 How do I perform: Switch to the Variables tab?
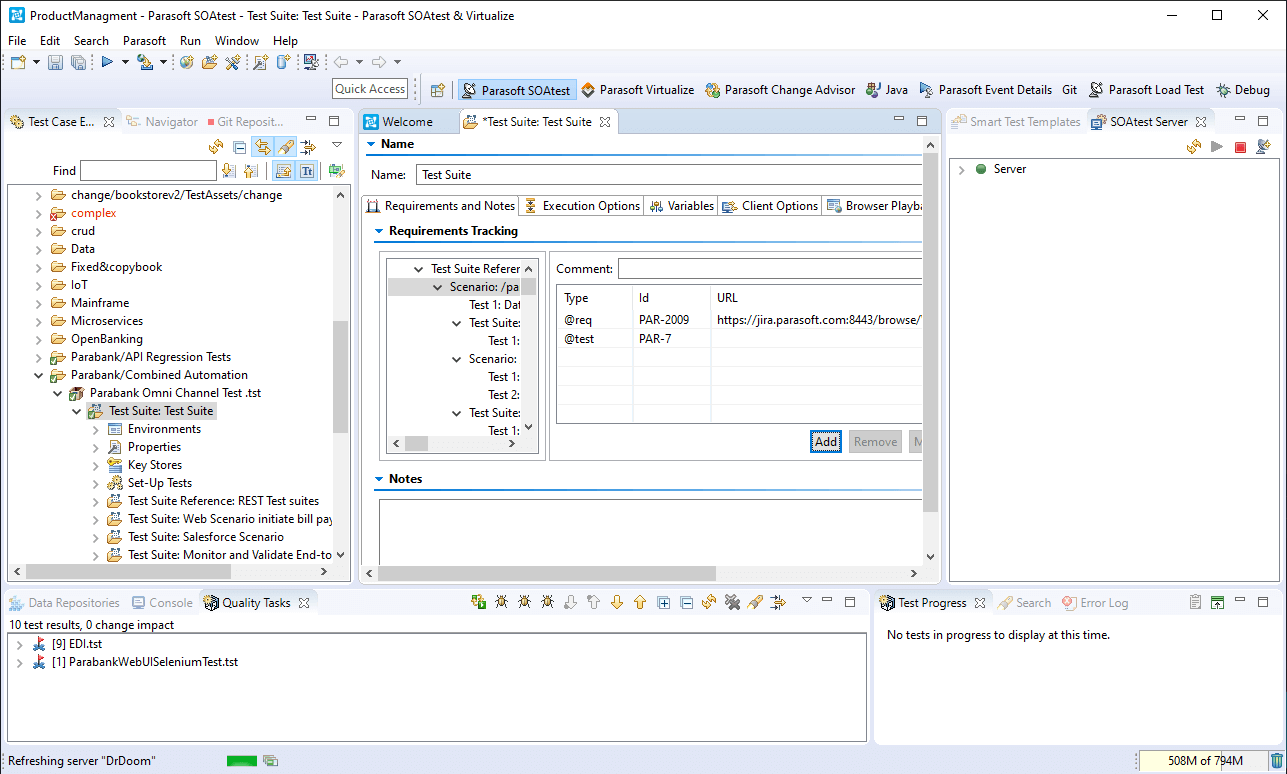[x=681, y=206]
